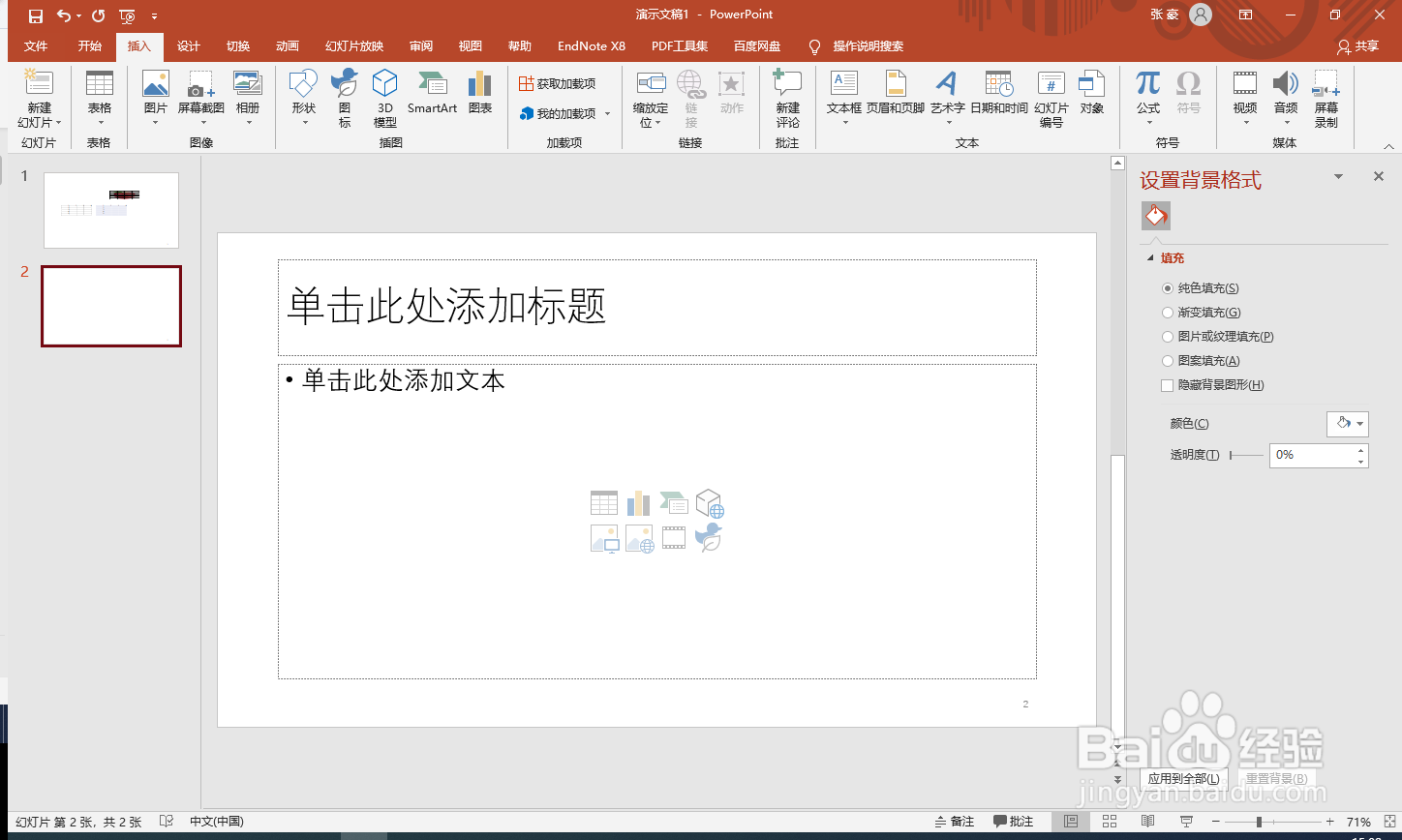This screenshot has width=1402, height=840.
Task: Open format pane options dropdown arrow
Action: [1339, 177]
